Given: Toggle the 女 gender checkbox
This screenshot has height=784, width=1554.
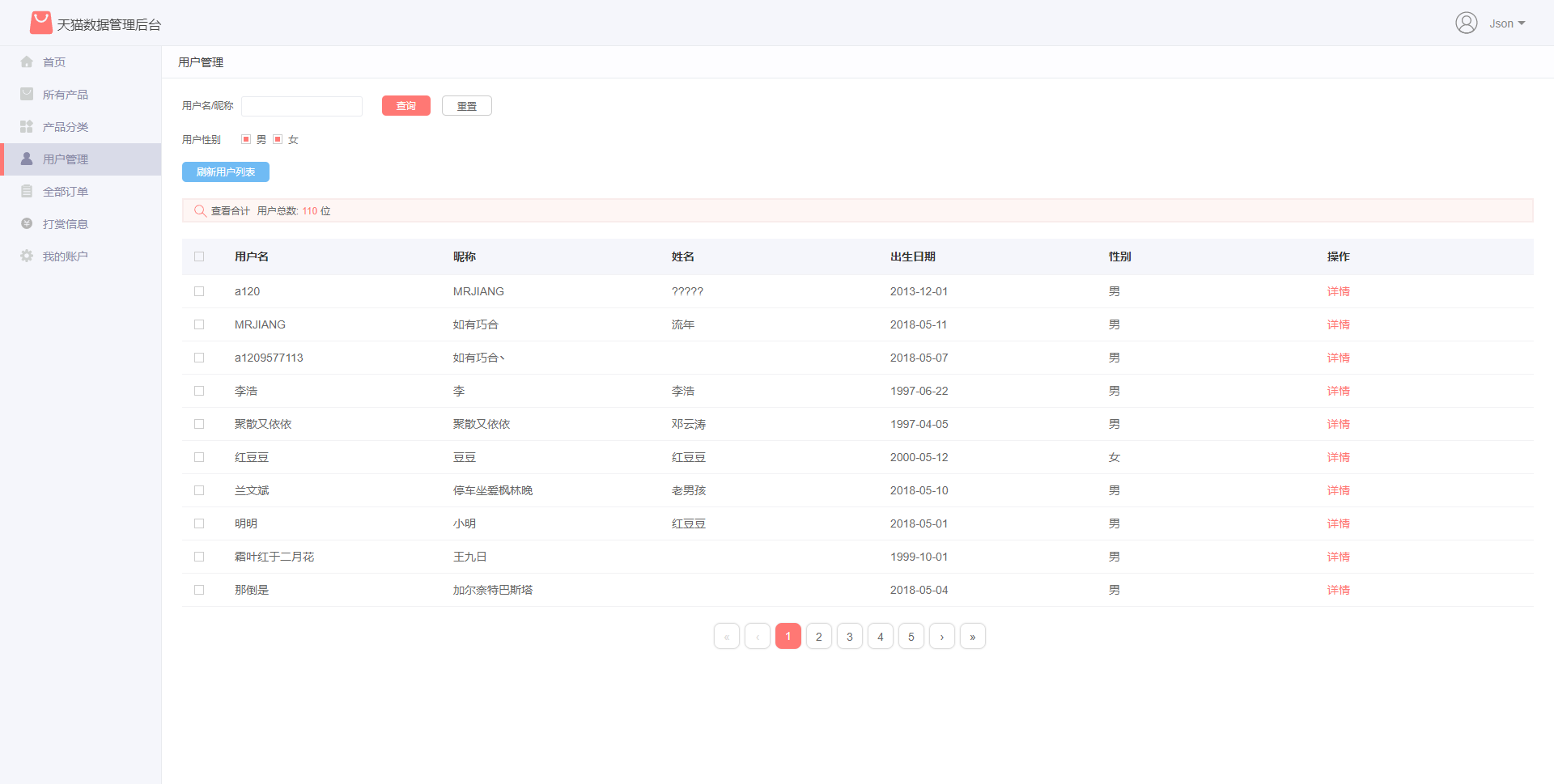Looking at the screenshot, I should (x=278, y=139).
